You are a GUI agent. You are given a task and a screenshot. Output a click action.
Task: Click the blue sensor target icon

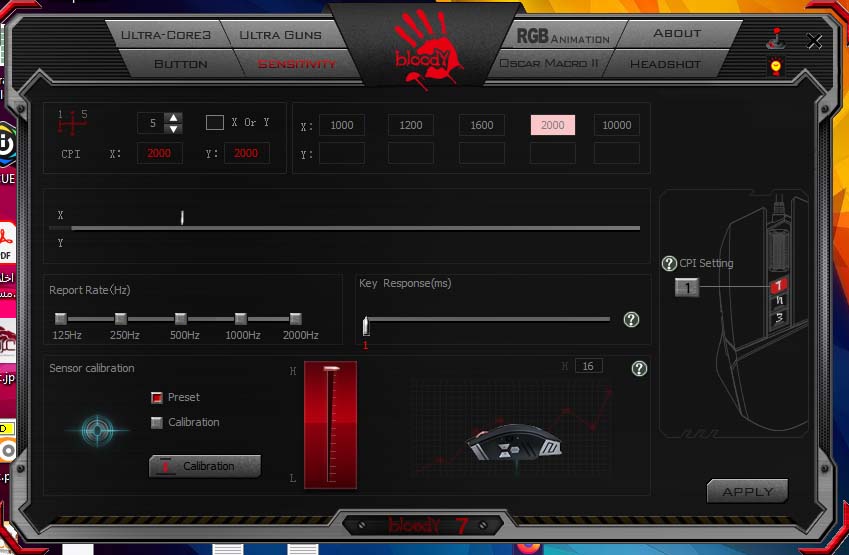click(x=96, y=431)
